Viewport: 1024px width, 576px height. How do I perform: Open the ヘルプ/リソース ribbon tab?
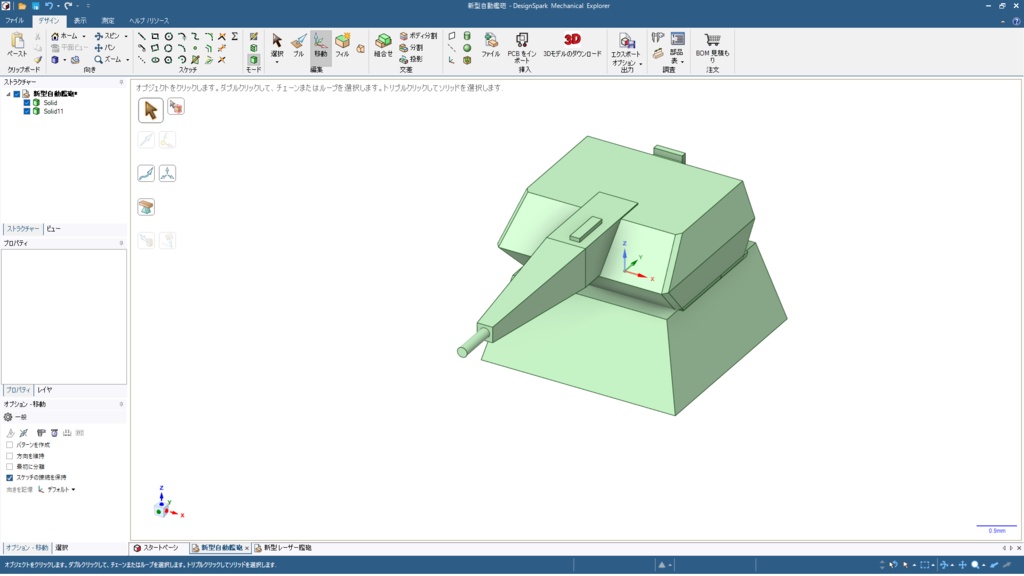(149, 21)
